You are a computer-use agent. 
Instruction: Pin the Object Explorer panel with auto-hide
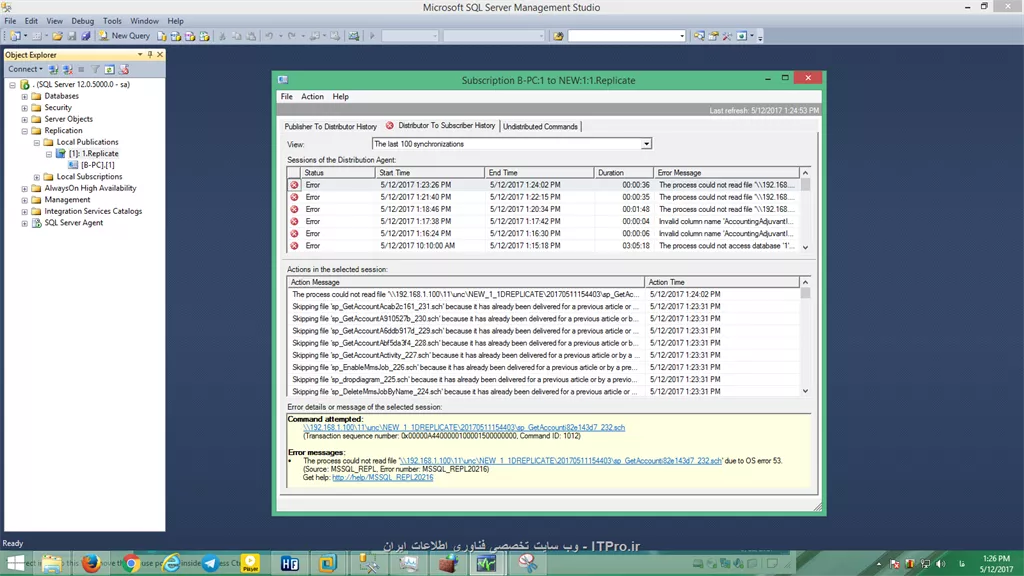pos(150,55)
